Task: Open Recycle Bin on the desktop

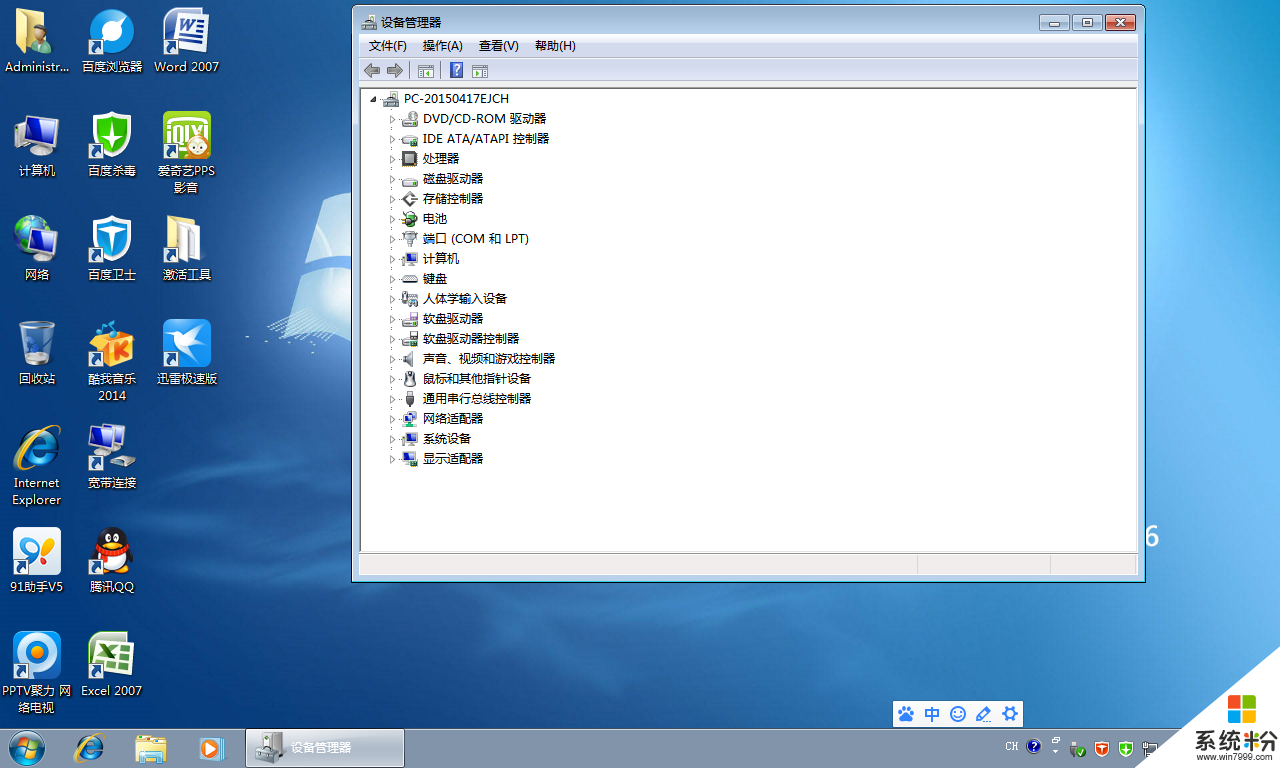Action: click(37, 350)
